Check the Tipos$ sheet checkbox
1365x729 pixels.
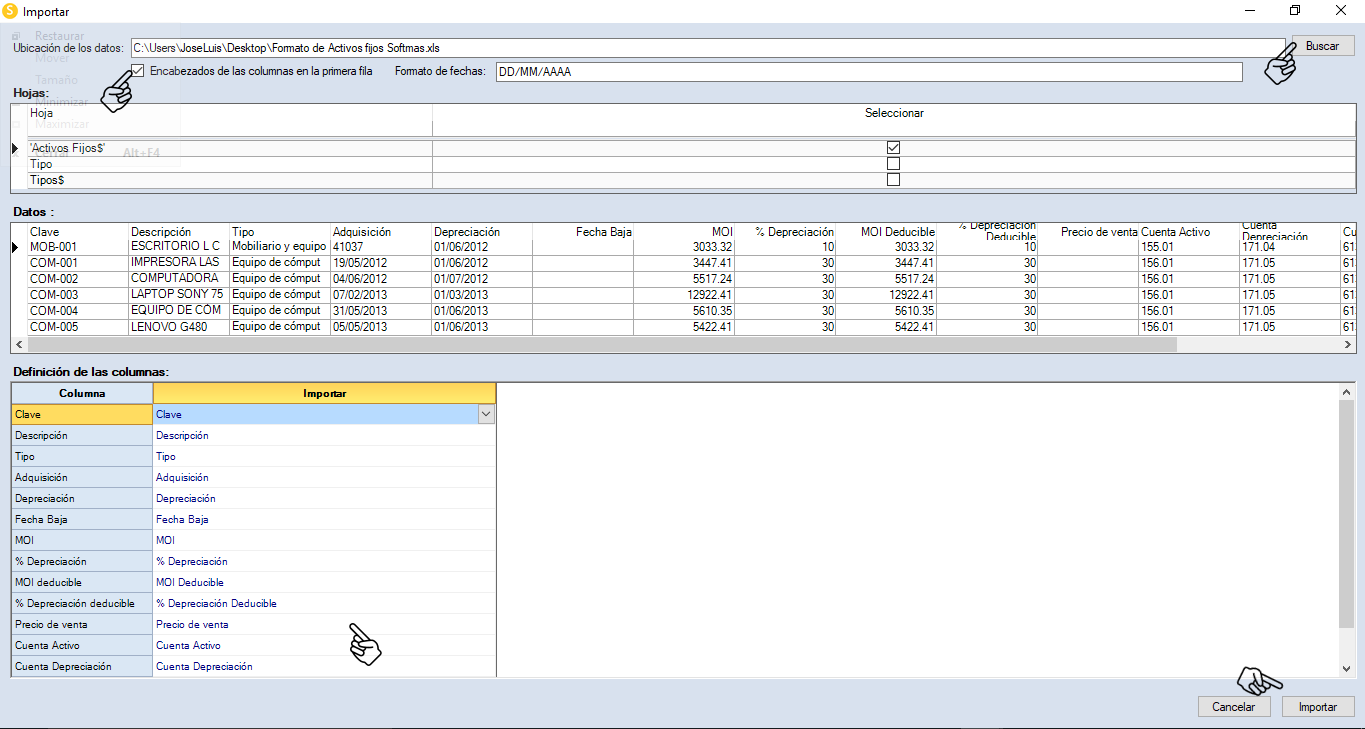[x=893, y=179]
